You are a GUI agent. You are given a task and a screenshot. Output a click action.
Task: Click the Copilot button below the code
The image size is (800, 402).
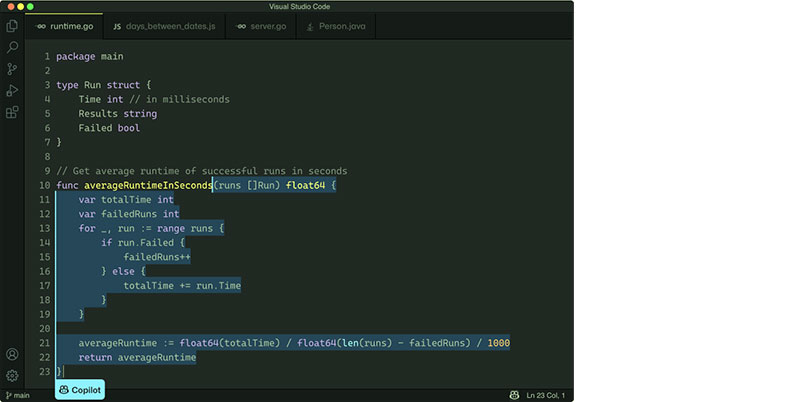point(80,390)
